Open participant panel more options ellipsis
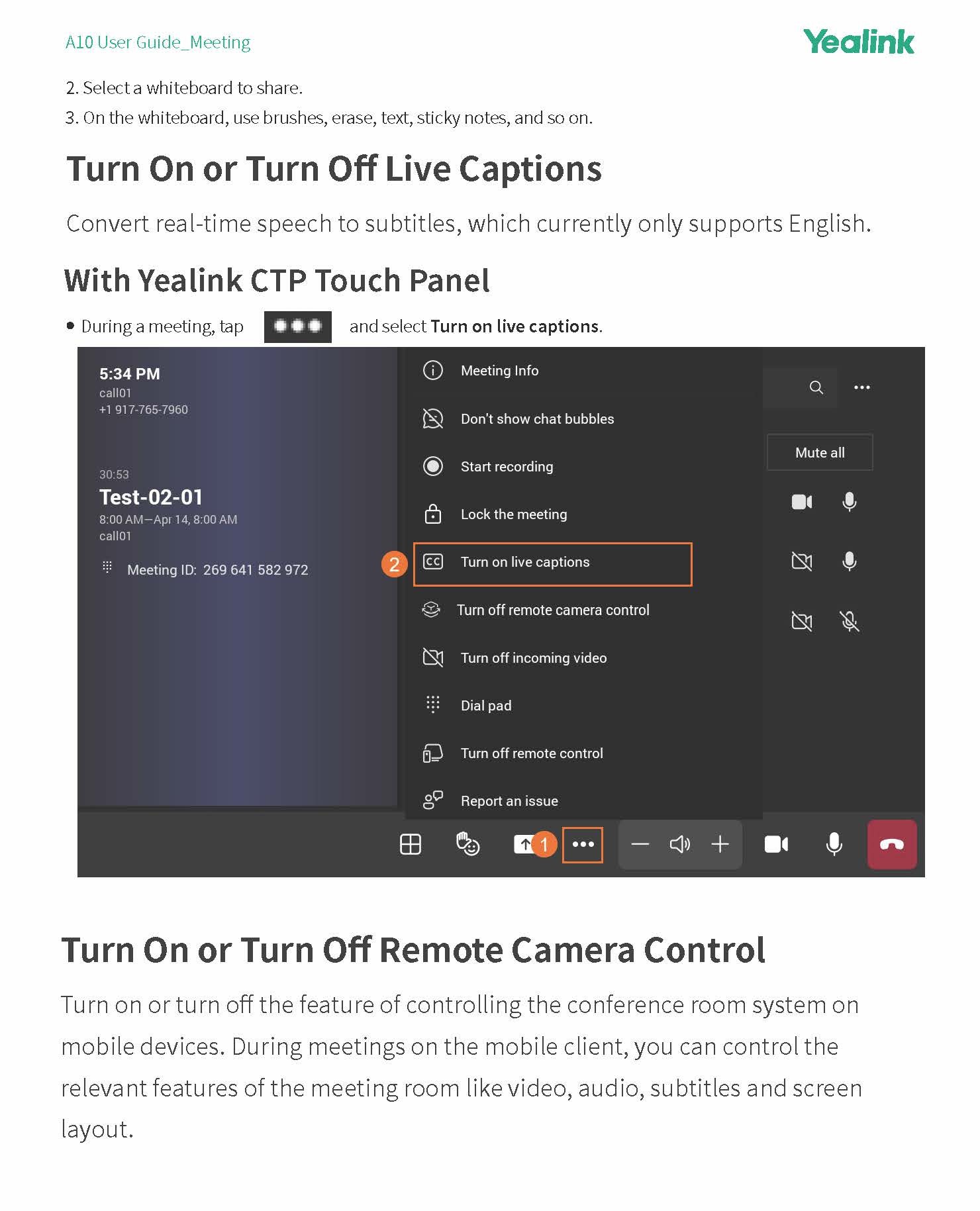Image resolution: width=980 pixels, height=1211 pixels. 861,388
